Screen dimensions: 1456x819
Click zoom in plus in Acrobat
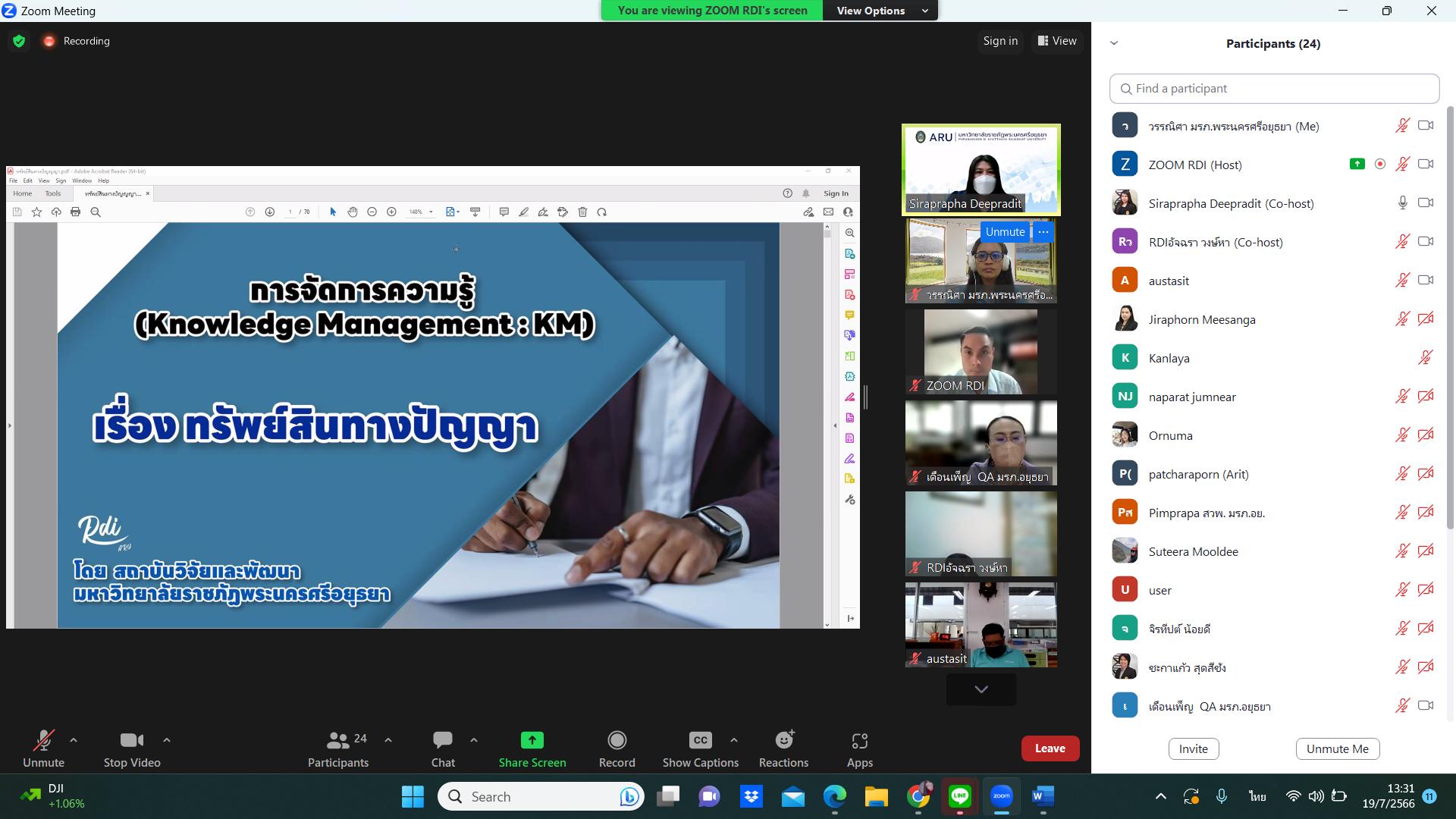click(391, 212)
